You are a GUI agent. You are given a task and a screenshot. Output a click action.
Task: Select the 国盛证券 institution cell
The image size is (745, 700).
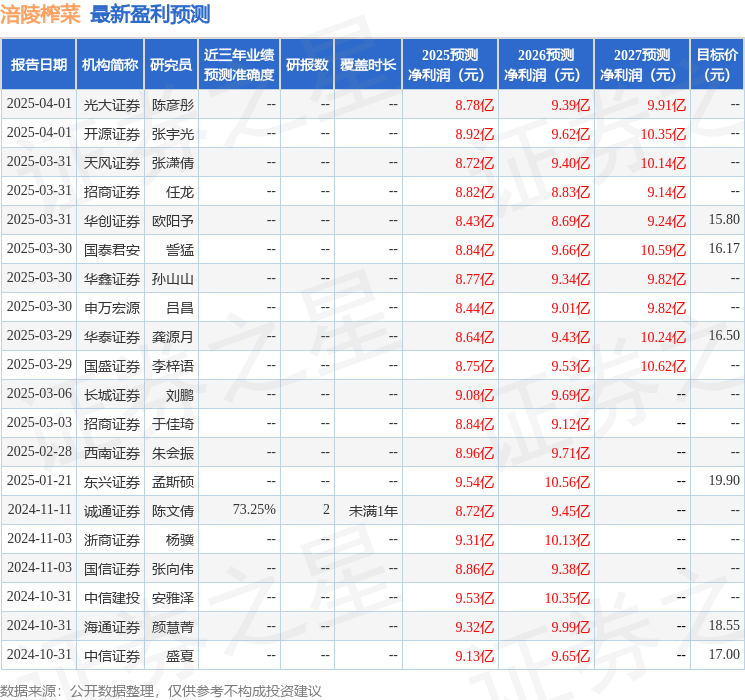click(112, 366)
